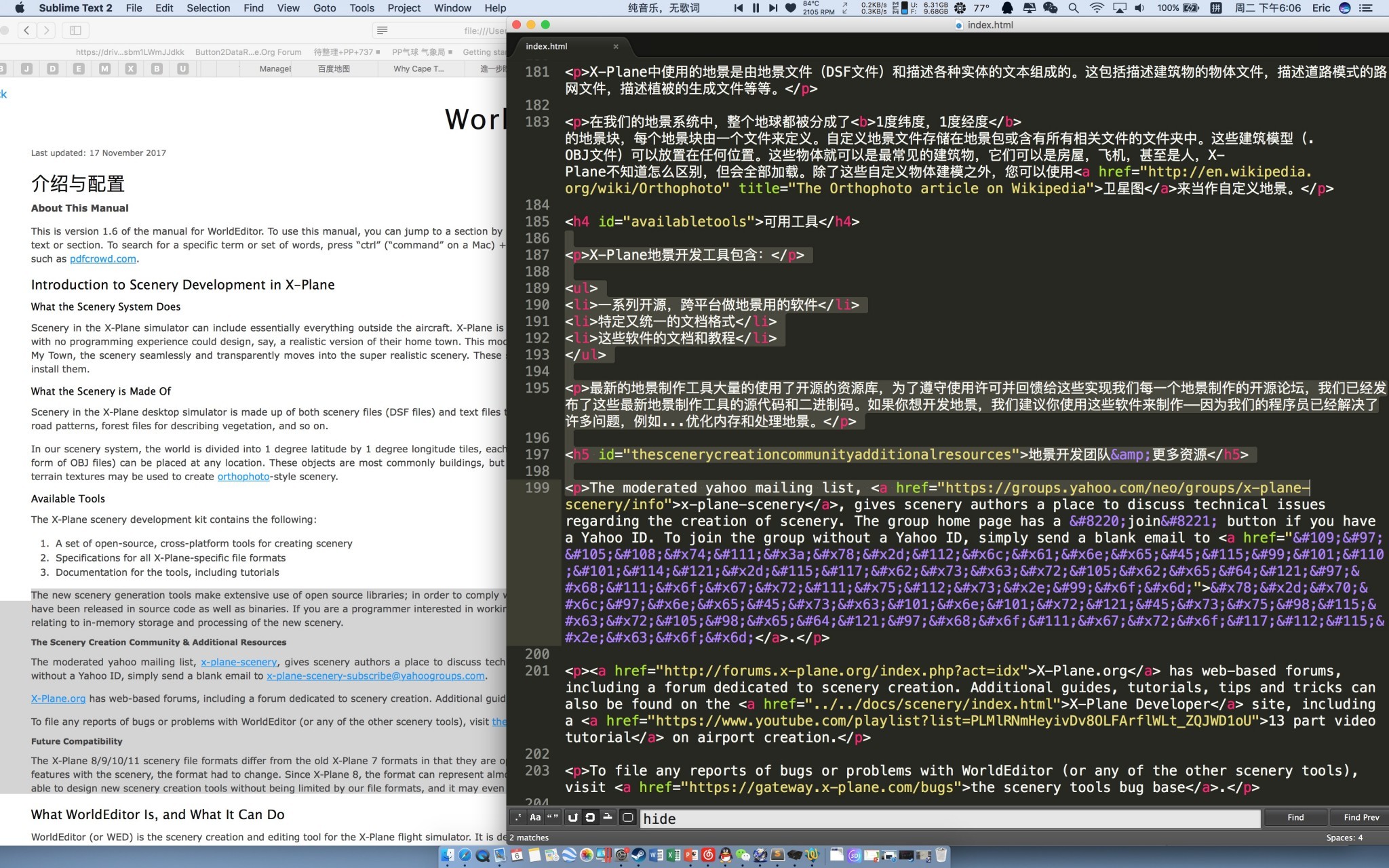Open the Goto menu
This screenshot has width=1389, height=868.
[325, 8]
